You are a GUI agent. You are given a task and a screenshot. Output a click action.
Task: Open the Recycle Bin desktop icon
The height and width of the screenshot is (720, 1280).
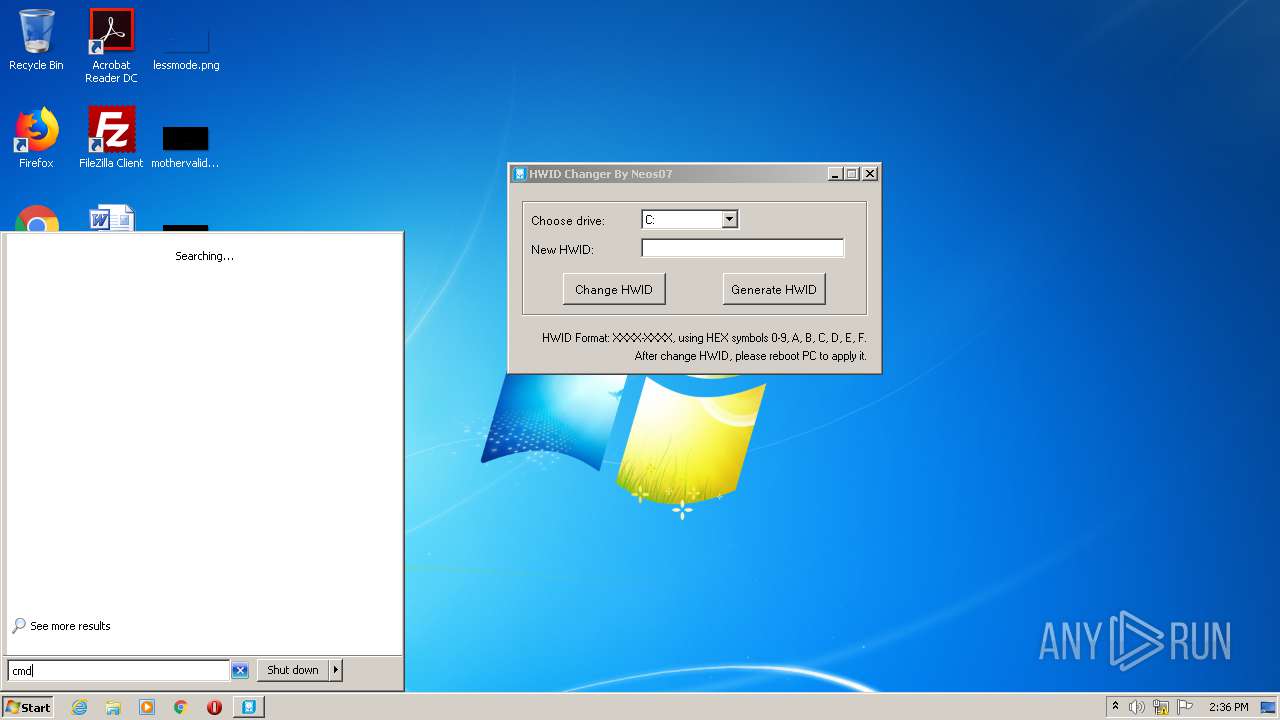coord(36,40)
